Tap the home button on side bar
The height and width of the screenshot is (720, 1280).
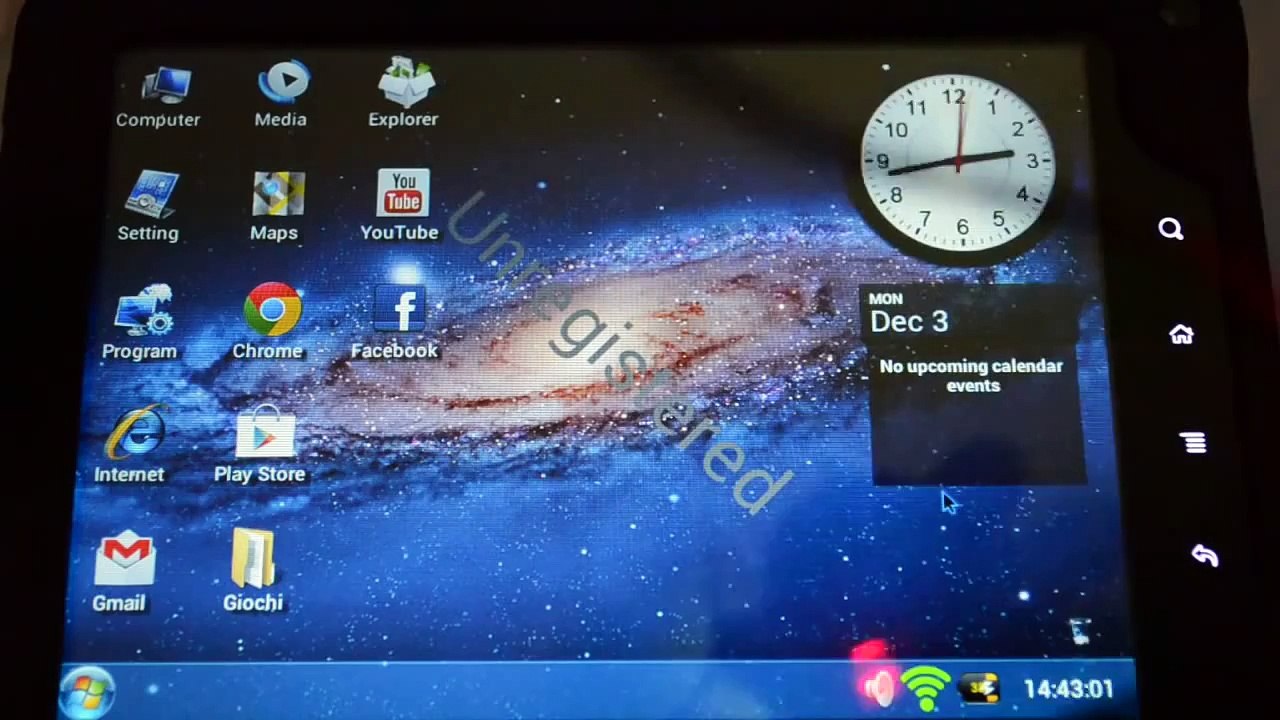pyautogui.click(x=1182, y=335)
